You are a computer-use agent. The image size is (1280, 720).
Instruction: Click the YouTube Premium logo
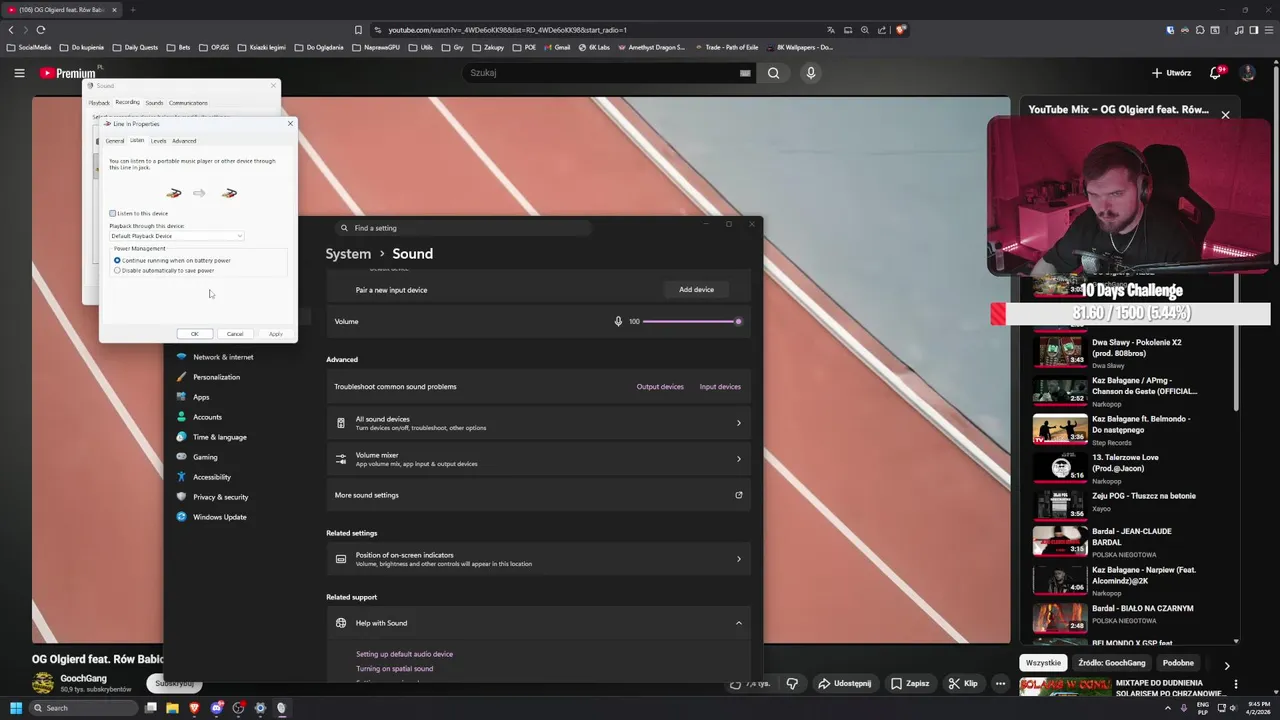pyautogui.click(x=68, y=73)
